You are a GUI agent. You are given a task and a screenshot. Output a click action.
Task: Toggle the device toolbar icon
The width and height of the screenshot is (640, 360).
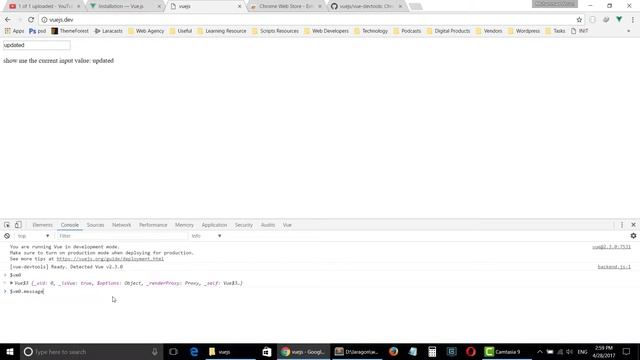18,225
